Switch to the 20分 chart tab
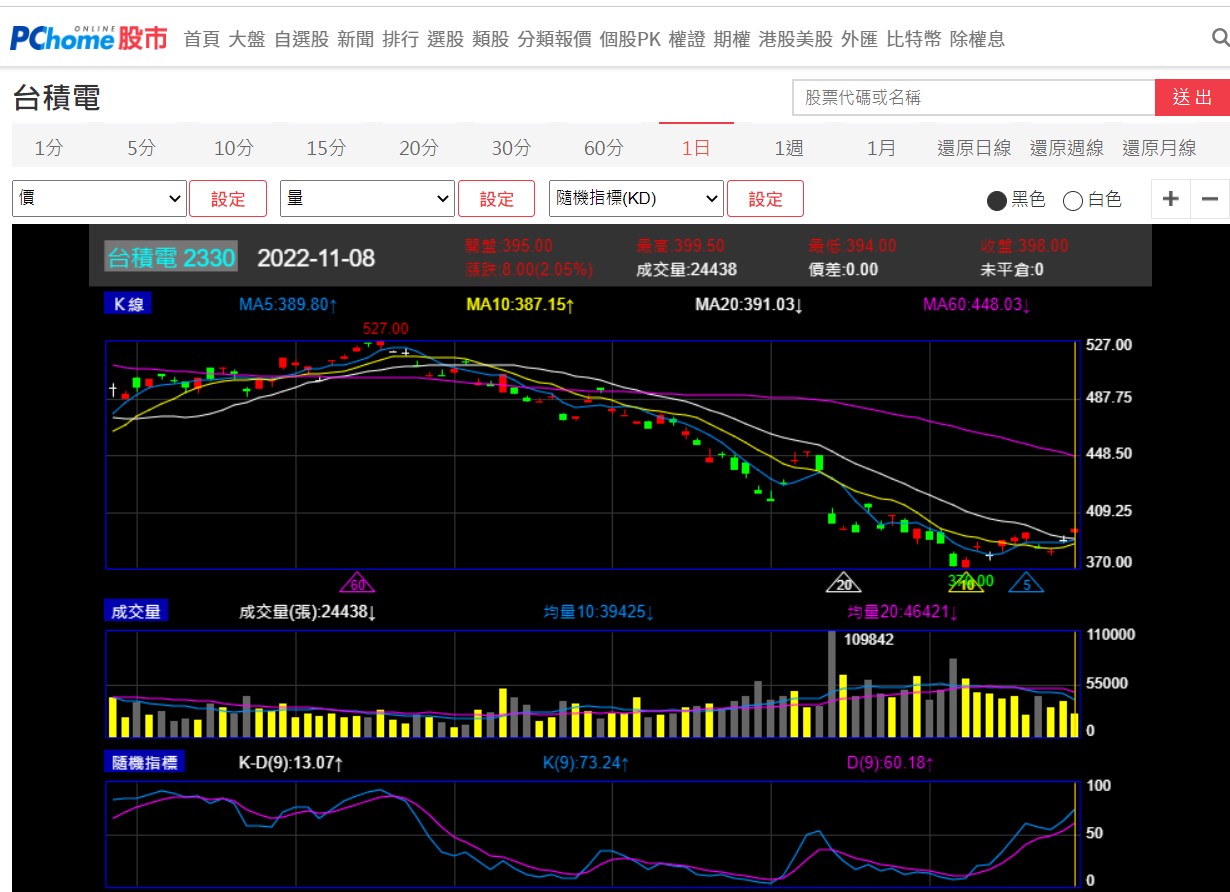Screen dimensions: 1230x892 pos(418,148)
